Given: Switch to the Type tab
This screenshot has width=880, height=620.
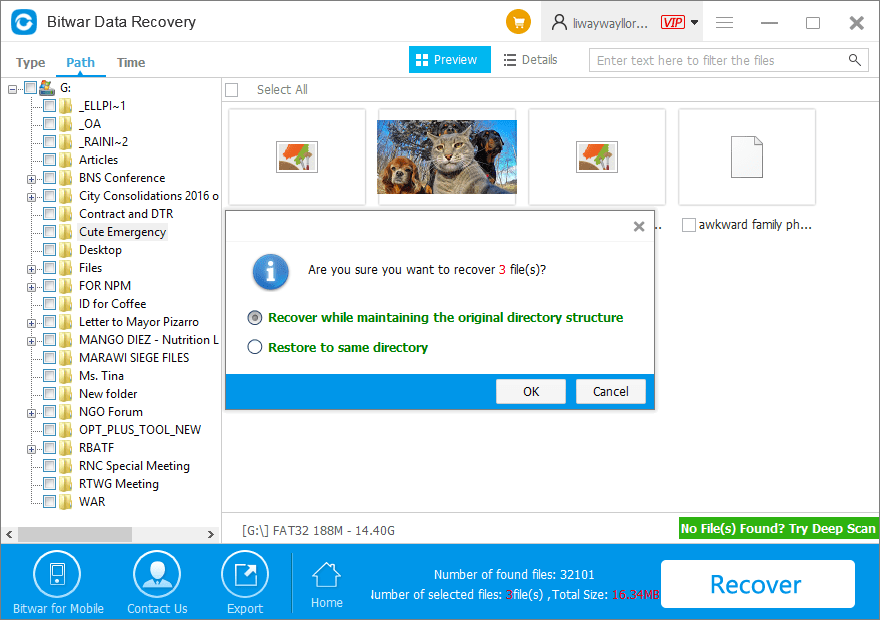Looking at the screenshot, I should click(x=31, y=62).
